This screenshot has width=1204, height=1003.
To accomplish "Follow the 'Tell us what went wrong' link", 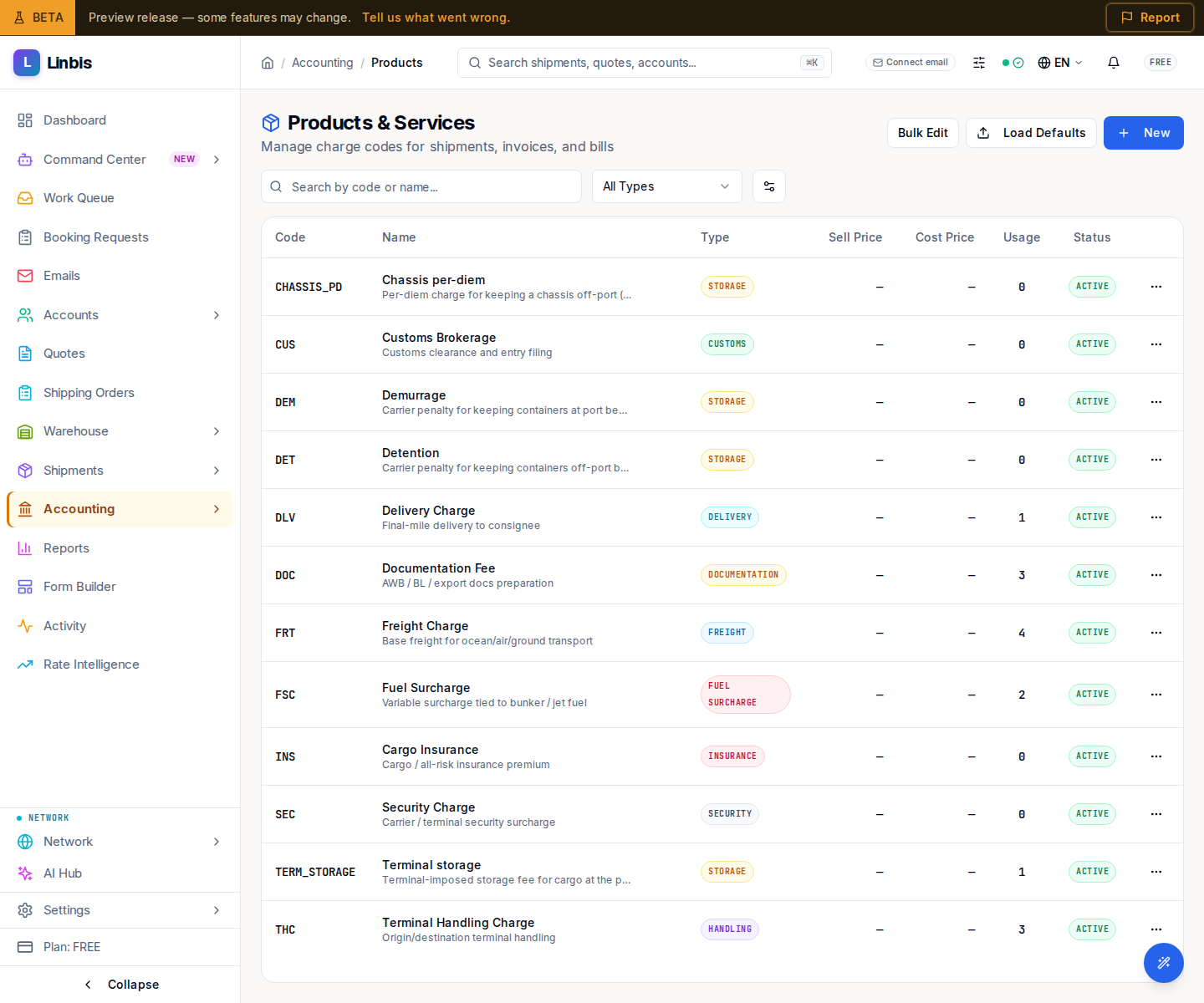I will [x=436, y=18].
